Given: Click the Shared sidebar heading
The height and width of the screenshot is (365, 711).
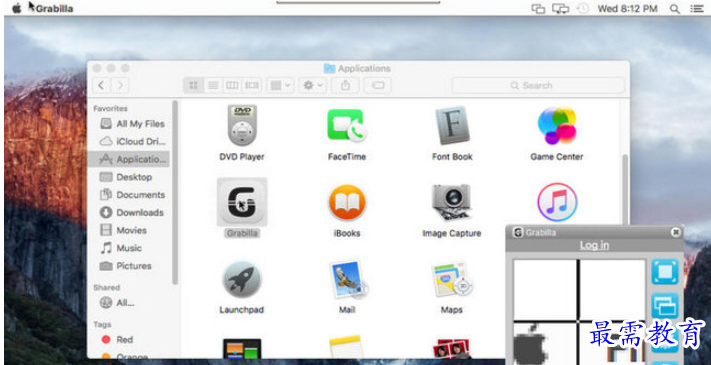Looking at the screenshot, I should point(107,287).
